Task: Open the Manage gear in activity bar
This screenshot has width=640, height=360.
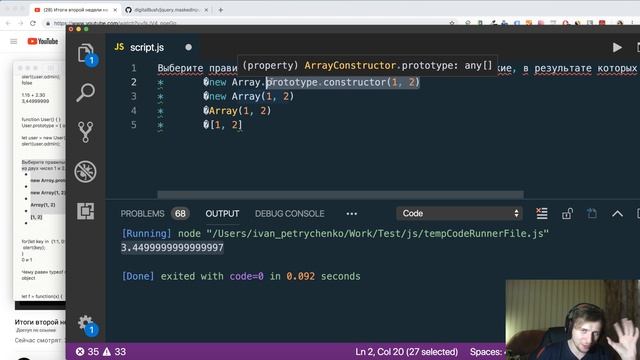Action: (x=85, y=323)
